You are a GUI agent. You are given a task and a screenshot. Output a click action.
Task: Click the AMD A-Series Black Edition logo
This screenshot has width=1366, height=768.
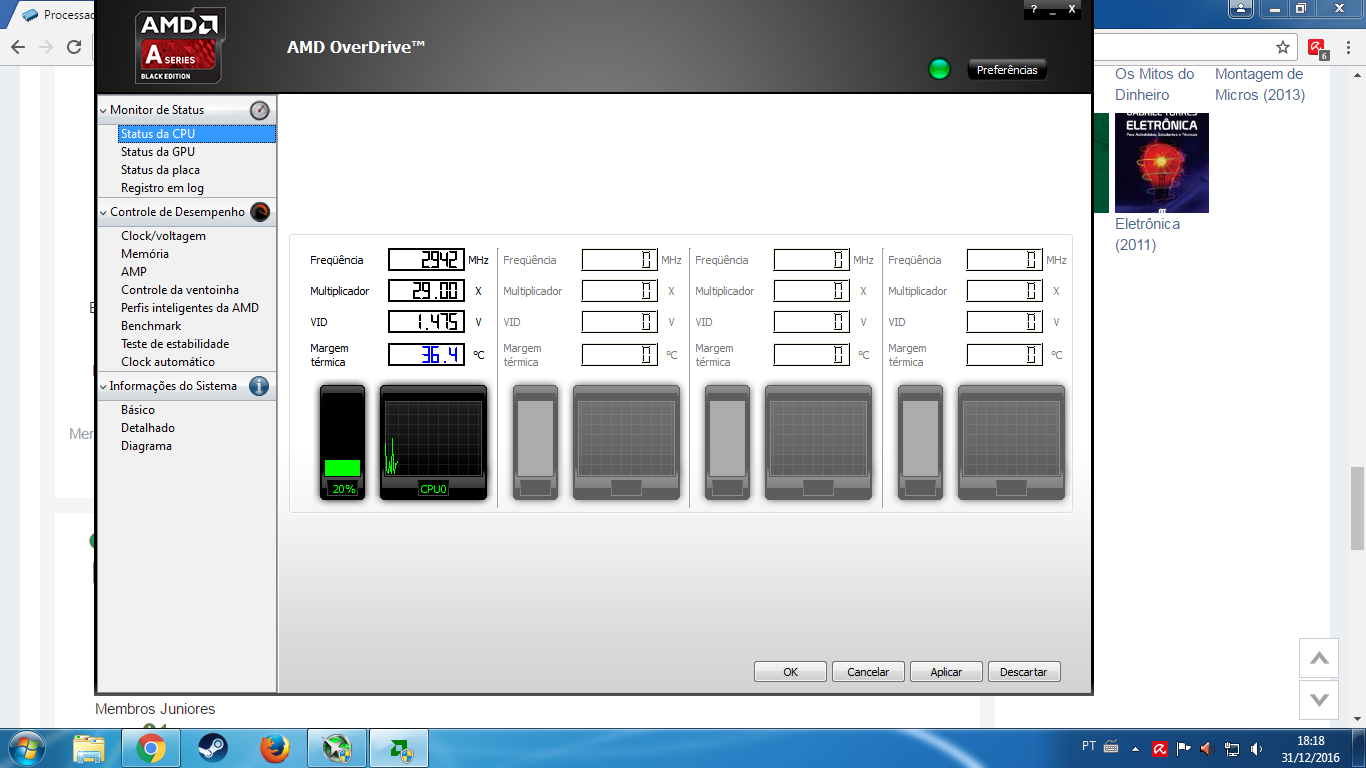(180, 45)
